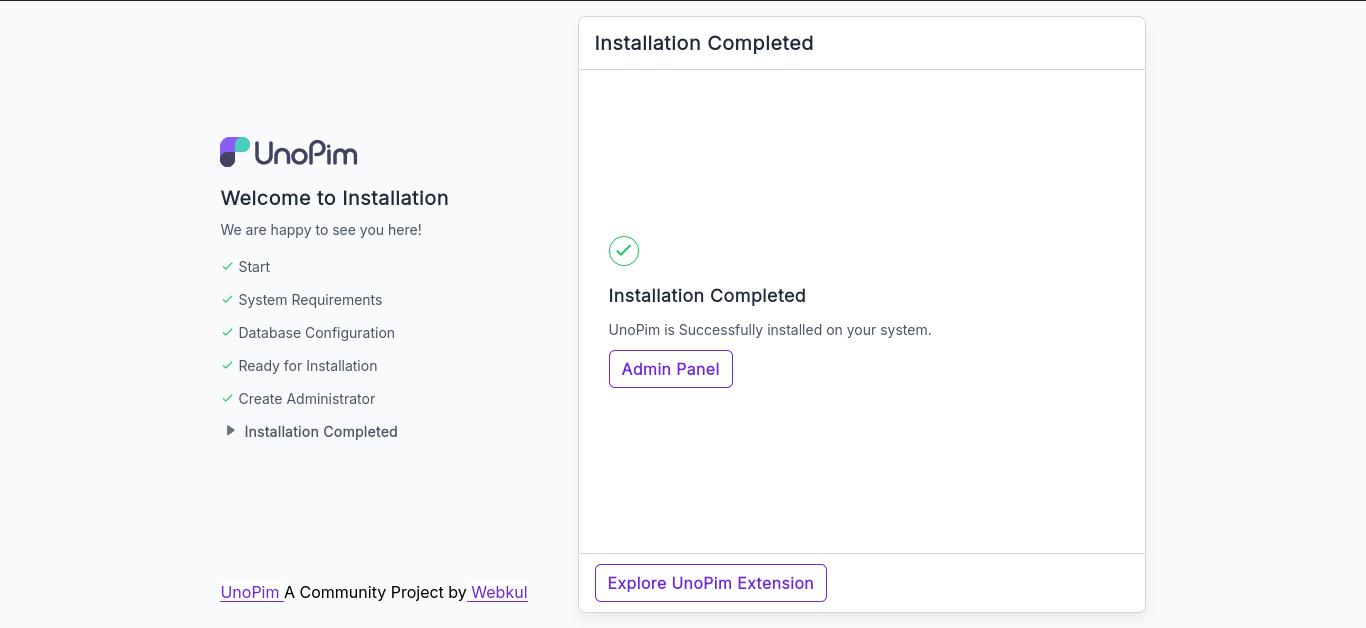This screenshot has height=628, width=1366.
Task: Click the checkmark beside Create Administrator
Action: click(227, 399)
